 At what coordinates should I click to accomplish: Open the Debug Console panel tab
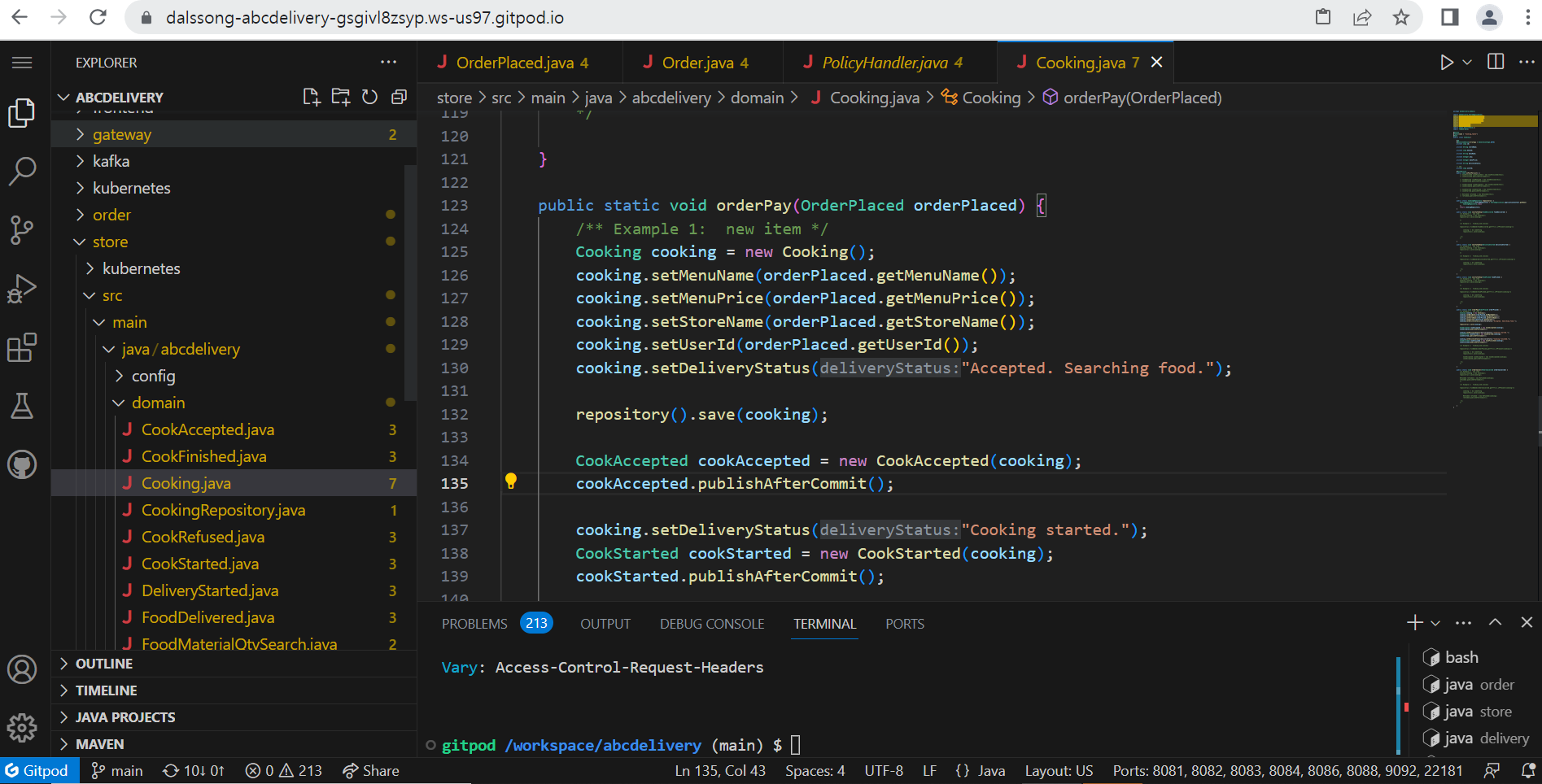click(x=711, y=624)
